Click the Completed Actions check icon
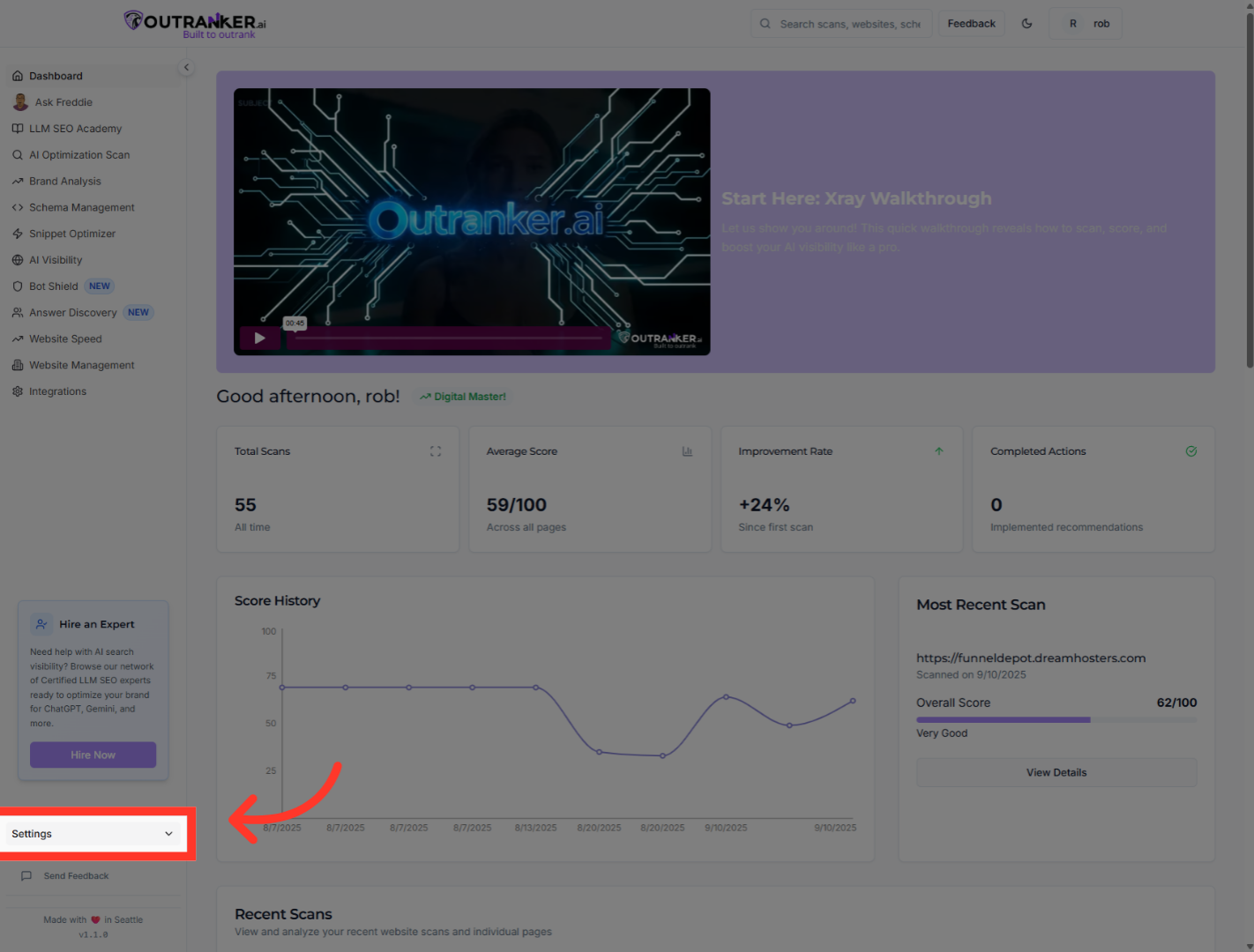The height and width of the screenshot is (952, 1254). pos(1191,451)
